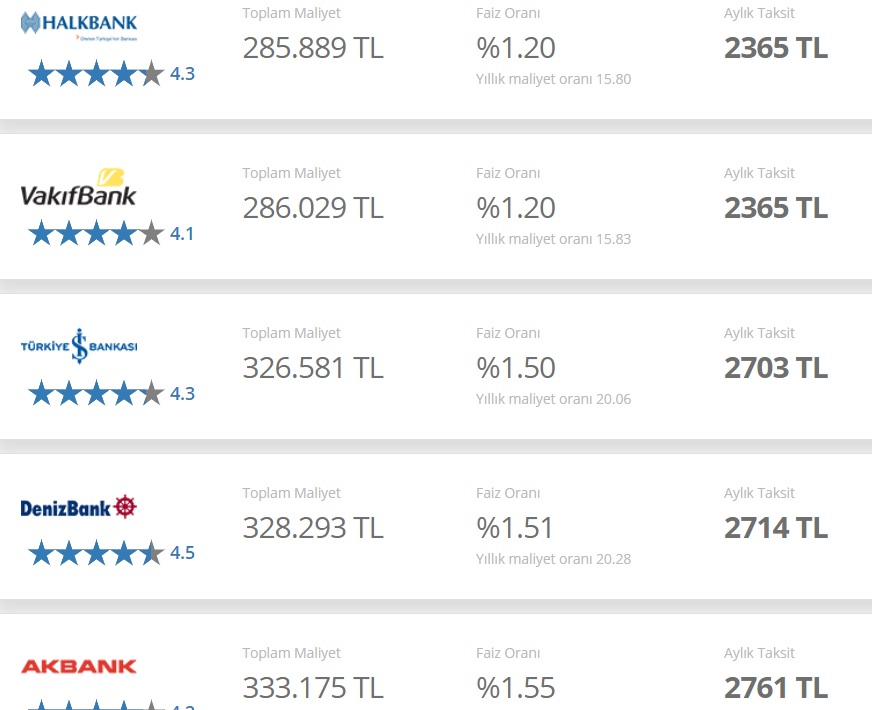Viewport: 872px width, 710px height.
Task: Click the VakıfBank logo
Action: click(78, 188)
